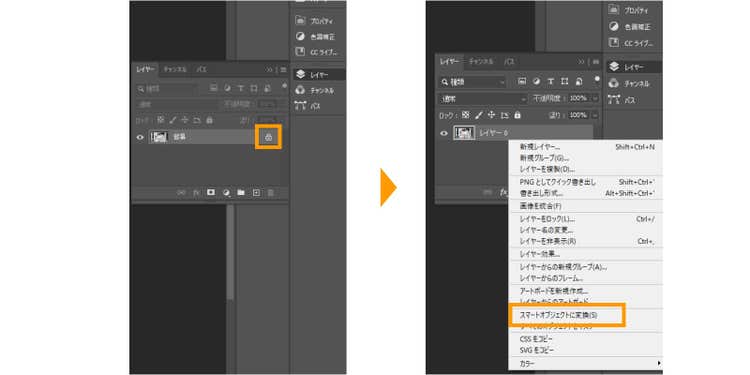Image resolution: width=750 pixels, height=375 pixels.
Task: Open right Layers panel hamburger menu
Action: click(x=596, y=62)
